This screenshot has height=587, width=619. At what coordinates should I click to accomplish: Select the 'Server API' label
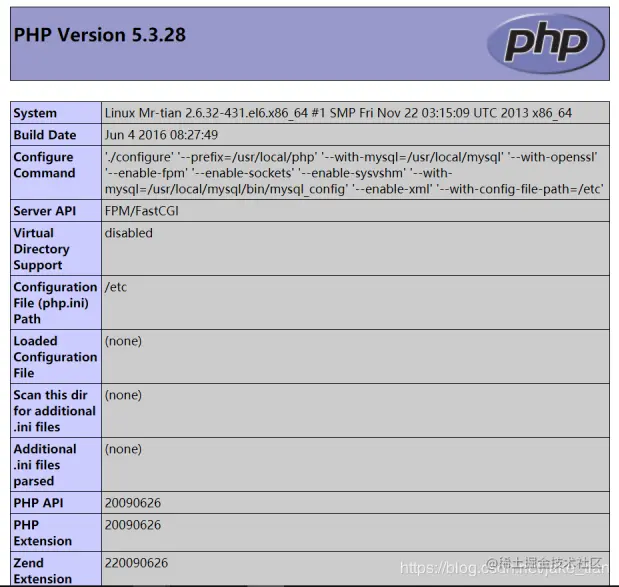[x=45, y=211]
